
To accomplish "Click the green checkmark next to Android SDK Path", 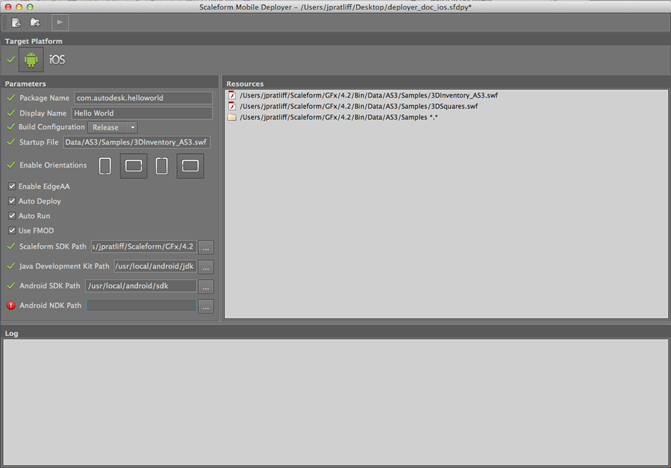I will click(x=11, y=285).
